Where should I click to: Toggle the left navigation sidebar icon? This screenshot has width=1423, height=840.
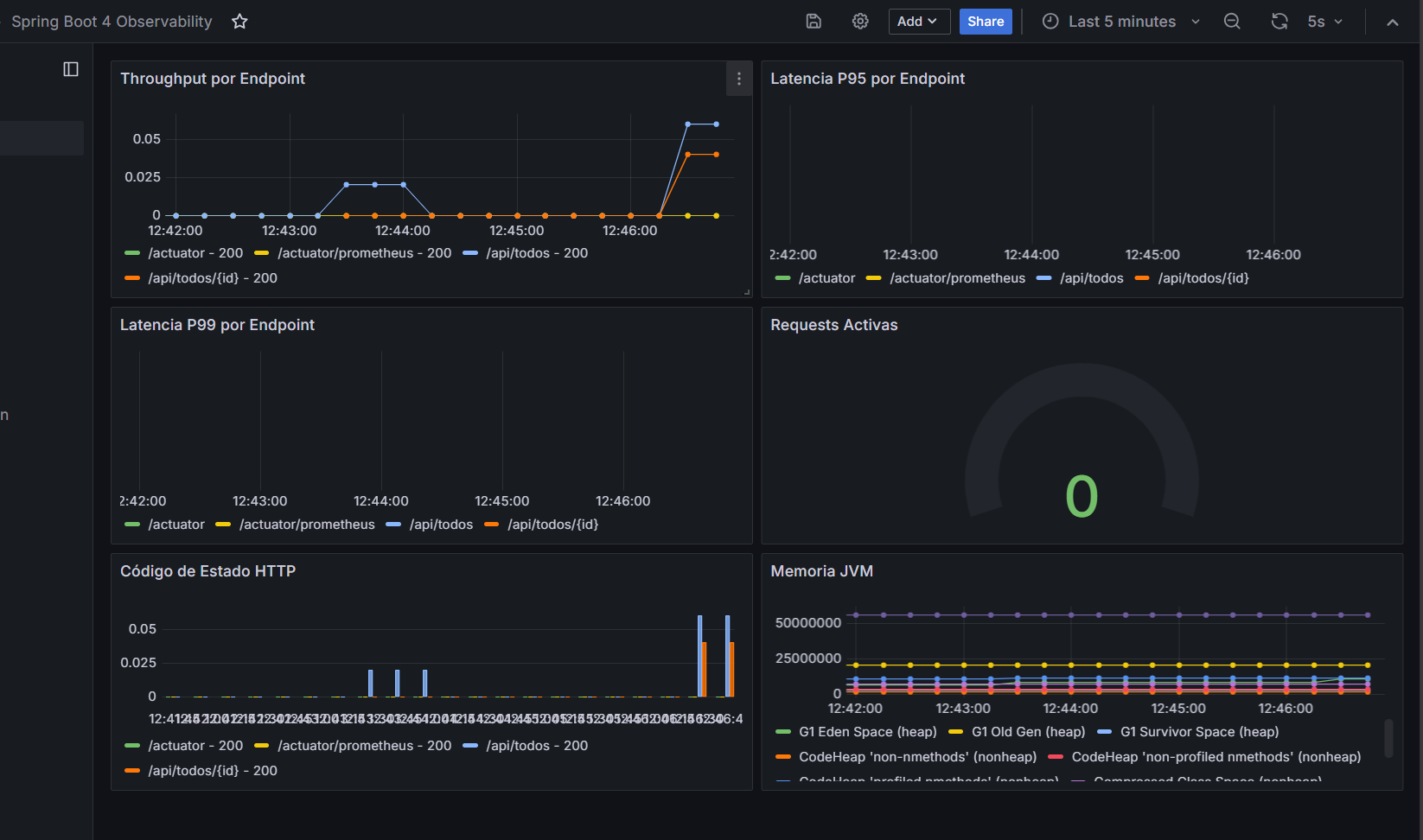70,68
